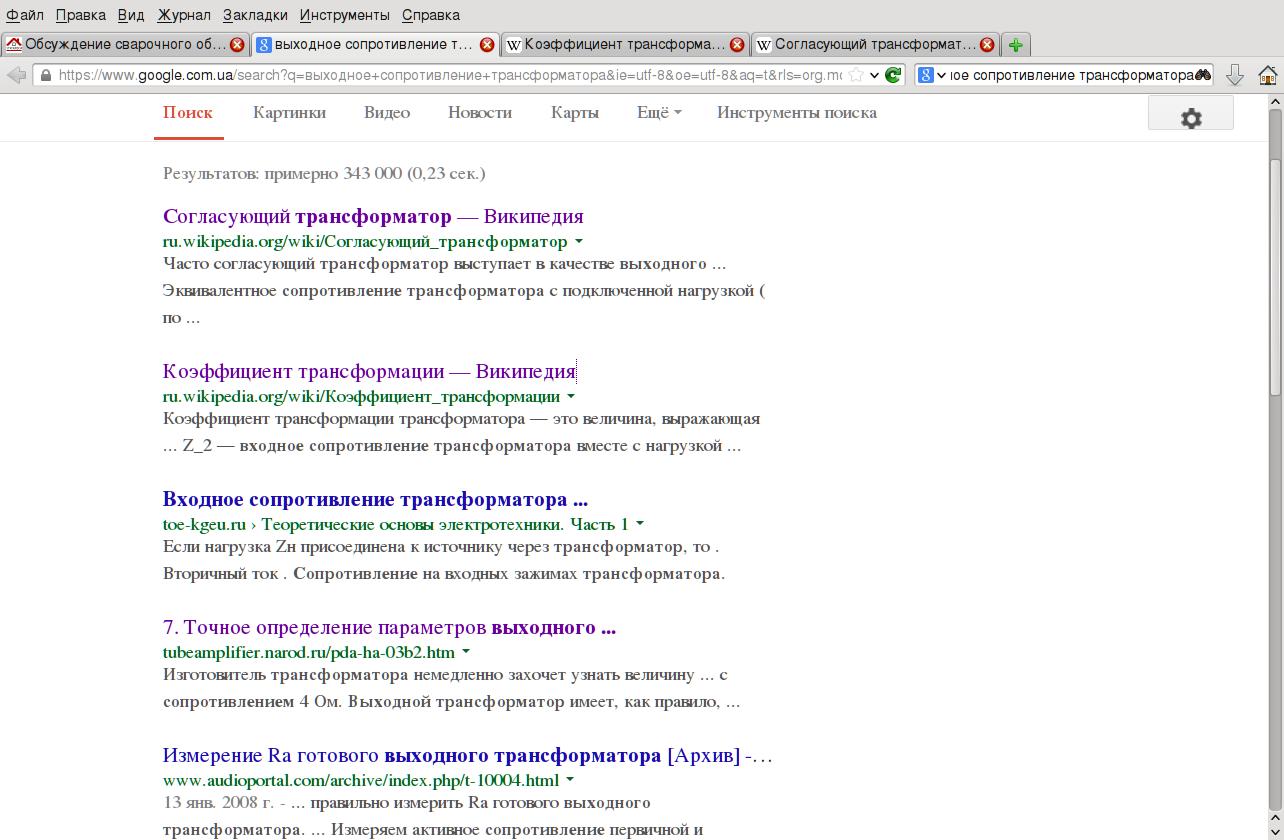Expand the Ещё menu
This screenshot has width=1284, height=840.
click(659, 113)
